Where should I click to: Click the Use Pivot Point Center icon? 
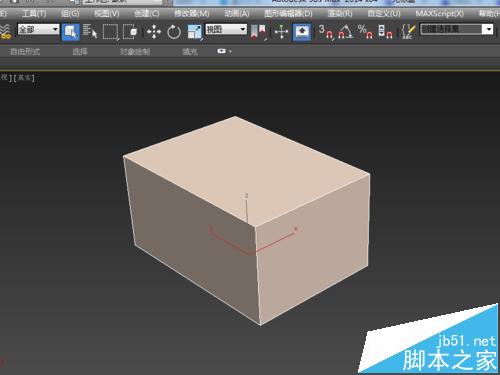[259, 32]
